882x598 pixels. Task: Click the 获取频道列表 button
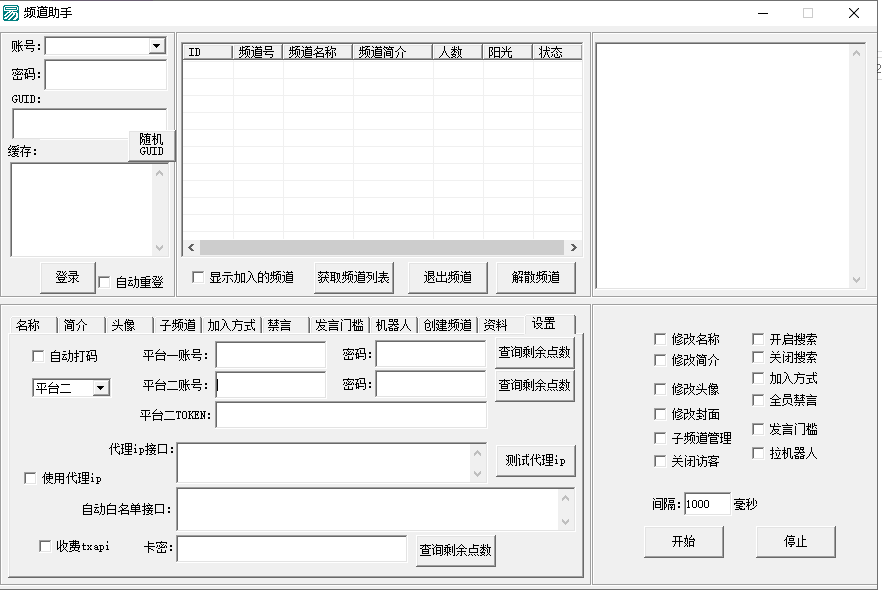(x=354, y=277)
